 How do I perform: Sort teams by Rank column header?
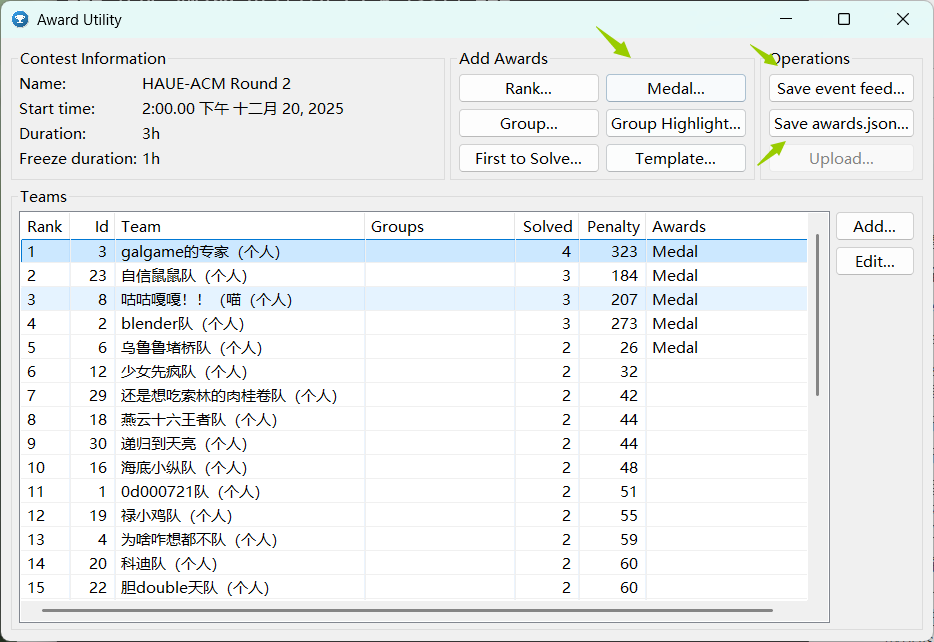pyautogui.click(x=44, y=227)
